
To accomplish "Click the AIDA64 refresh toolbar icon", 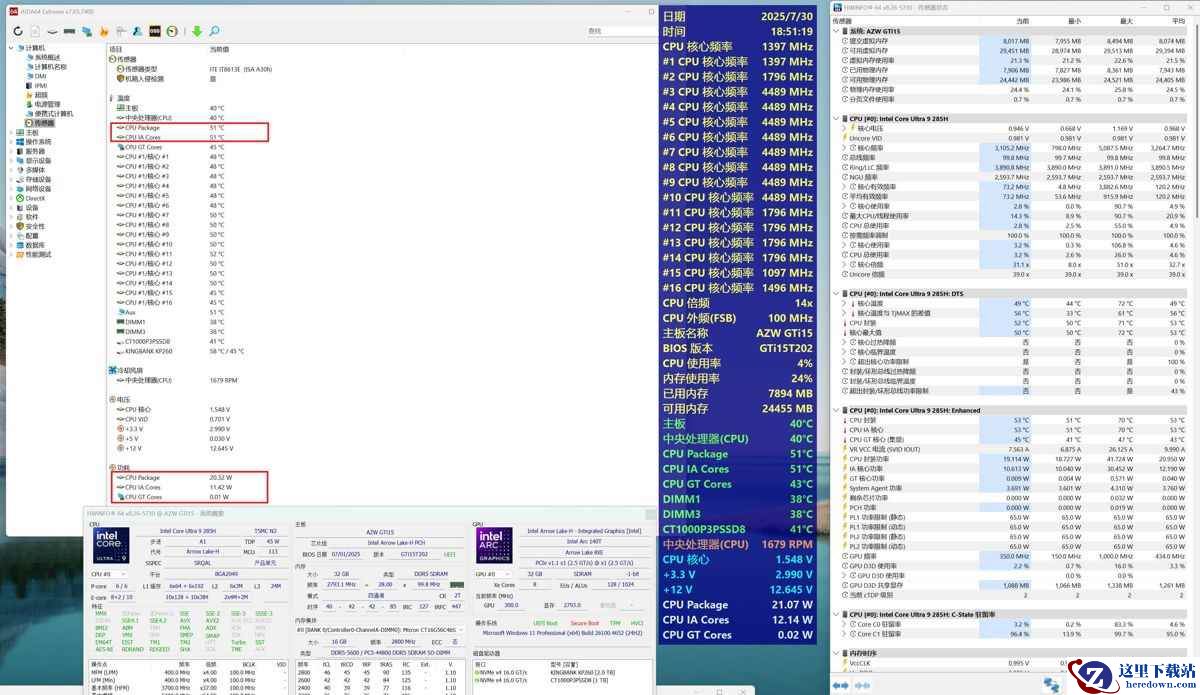I will pos(18,31).
